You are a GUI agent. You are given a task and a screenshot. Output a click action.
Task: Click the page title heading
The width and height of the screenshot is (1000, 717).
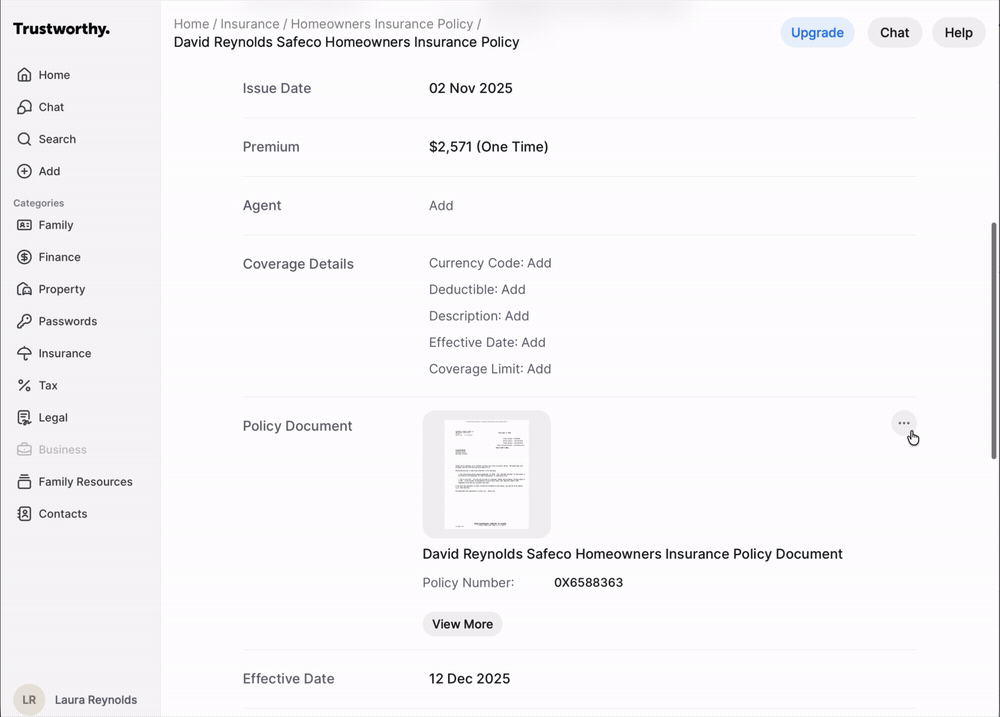coord(346,42)
